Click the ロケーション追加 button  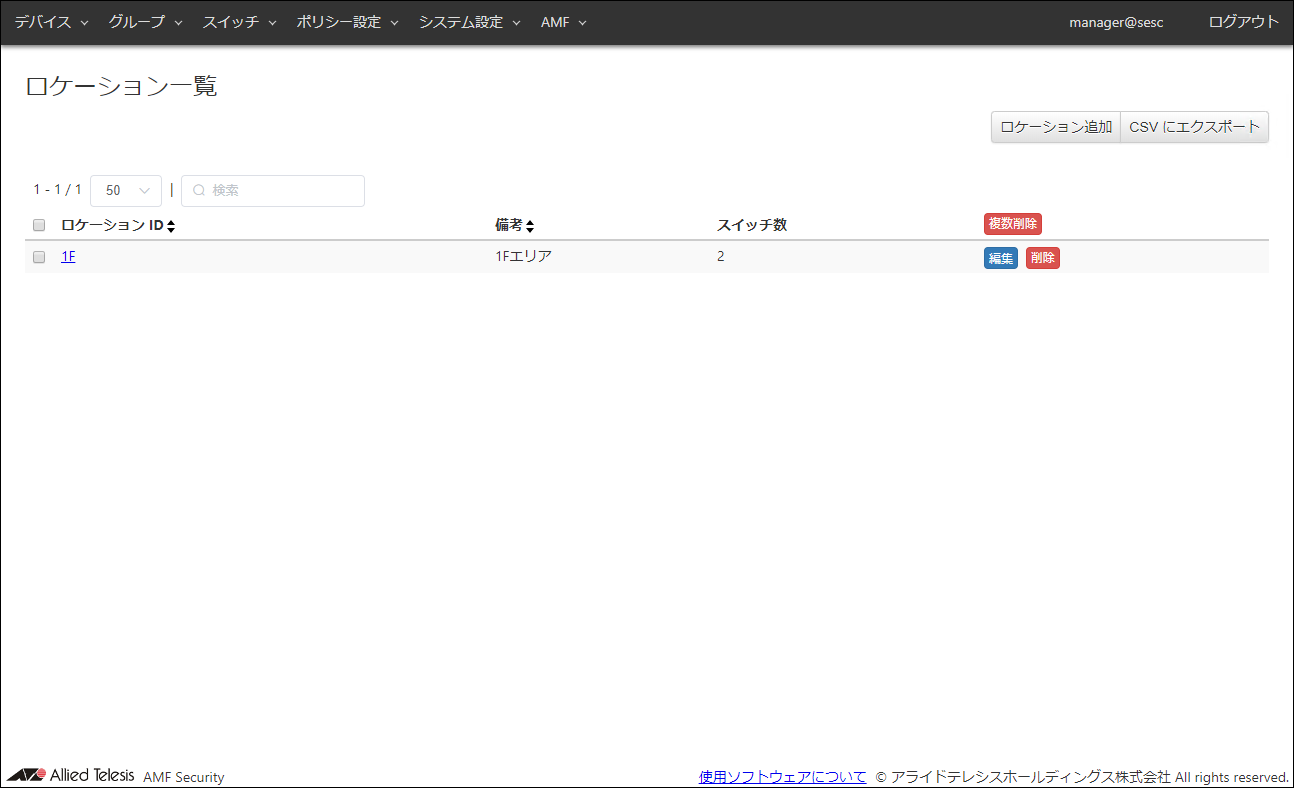(x=1055, y=127)
